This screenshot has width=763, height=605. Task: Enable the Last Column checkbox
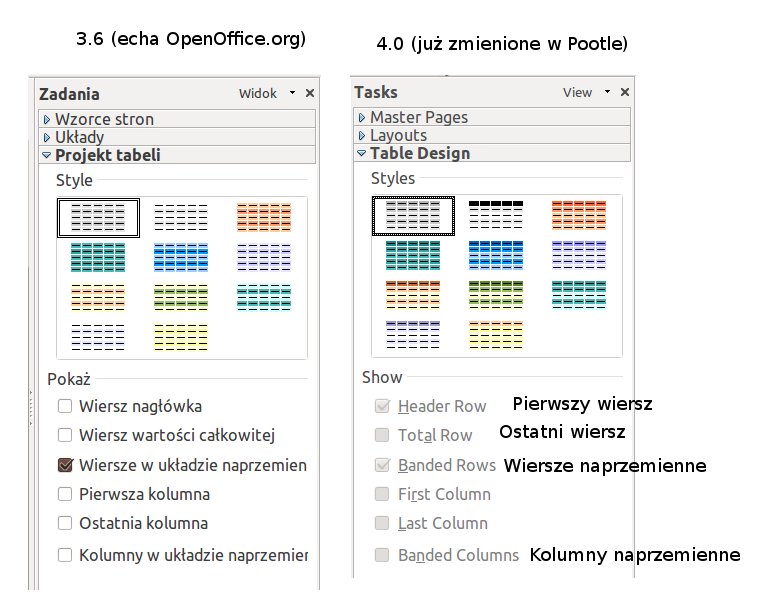pos(382,523)
